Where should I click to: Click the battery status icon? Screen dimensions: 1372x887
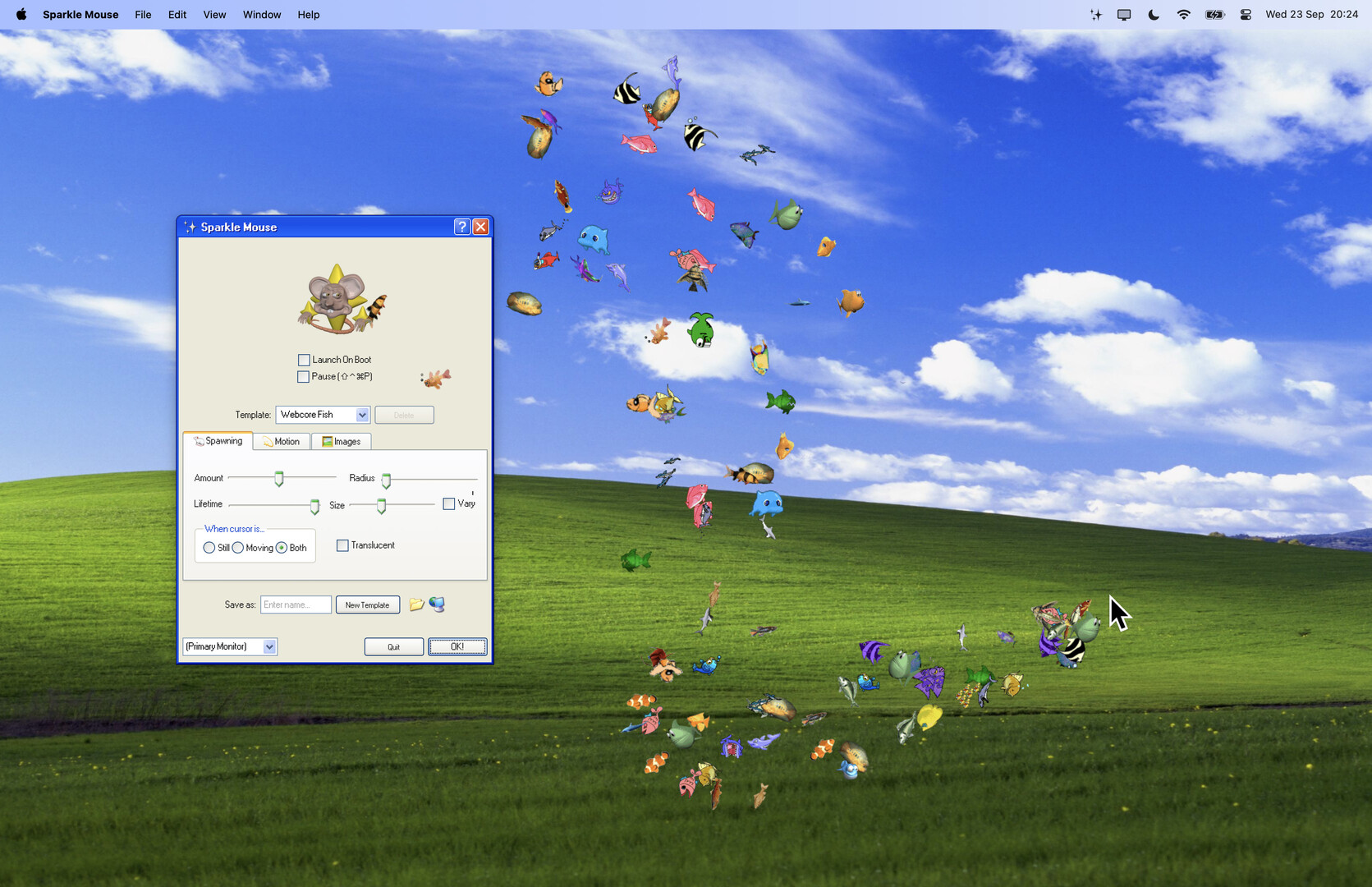click(1214, 15)
